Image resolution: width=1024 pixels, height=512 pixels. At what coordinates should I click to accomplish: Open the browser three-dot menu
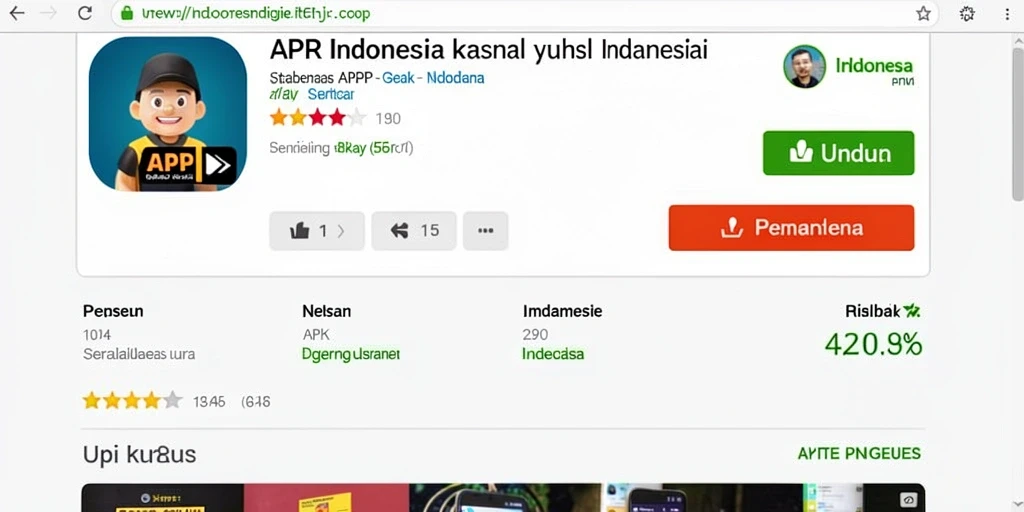click(1008, 14)
